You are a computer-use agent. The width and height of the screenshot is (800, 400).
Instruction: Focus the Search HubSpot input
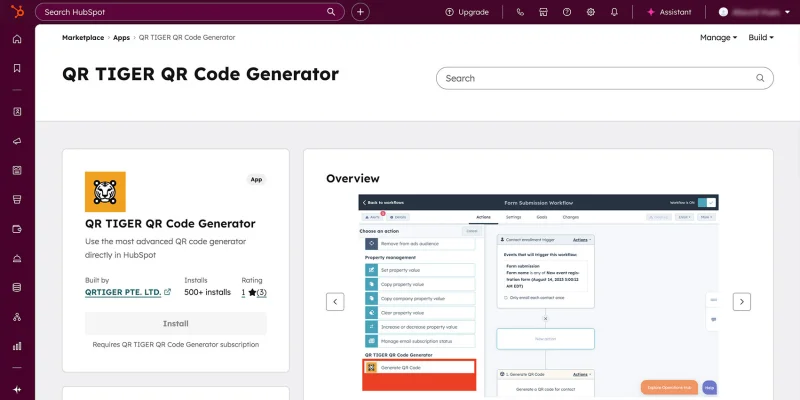tap(190, 12)
